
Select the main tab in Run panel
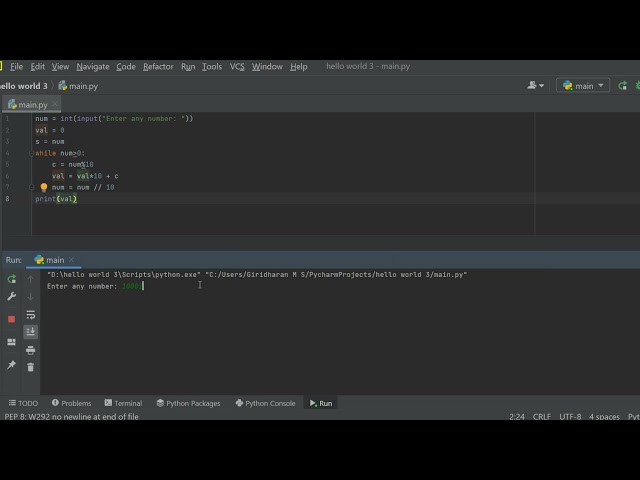(x=49, y=260)
